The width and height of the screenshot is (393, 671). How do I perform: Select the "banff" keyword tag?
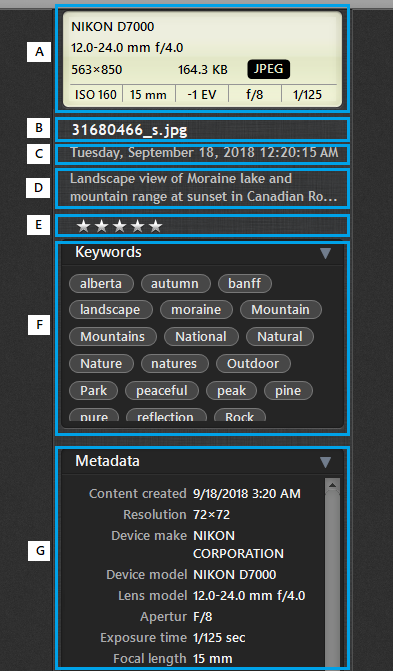pos(244,283)
